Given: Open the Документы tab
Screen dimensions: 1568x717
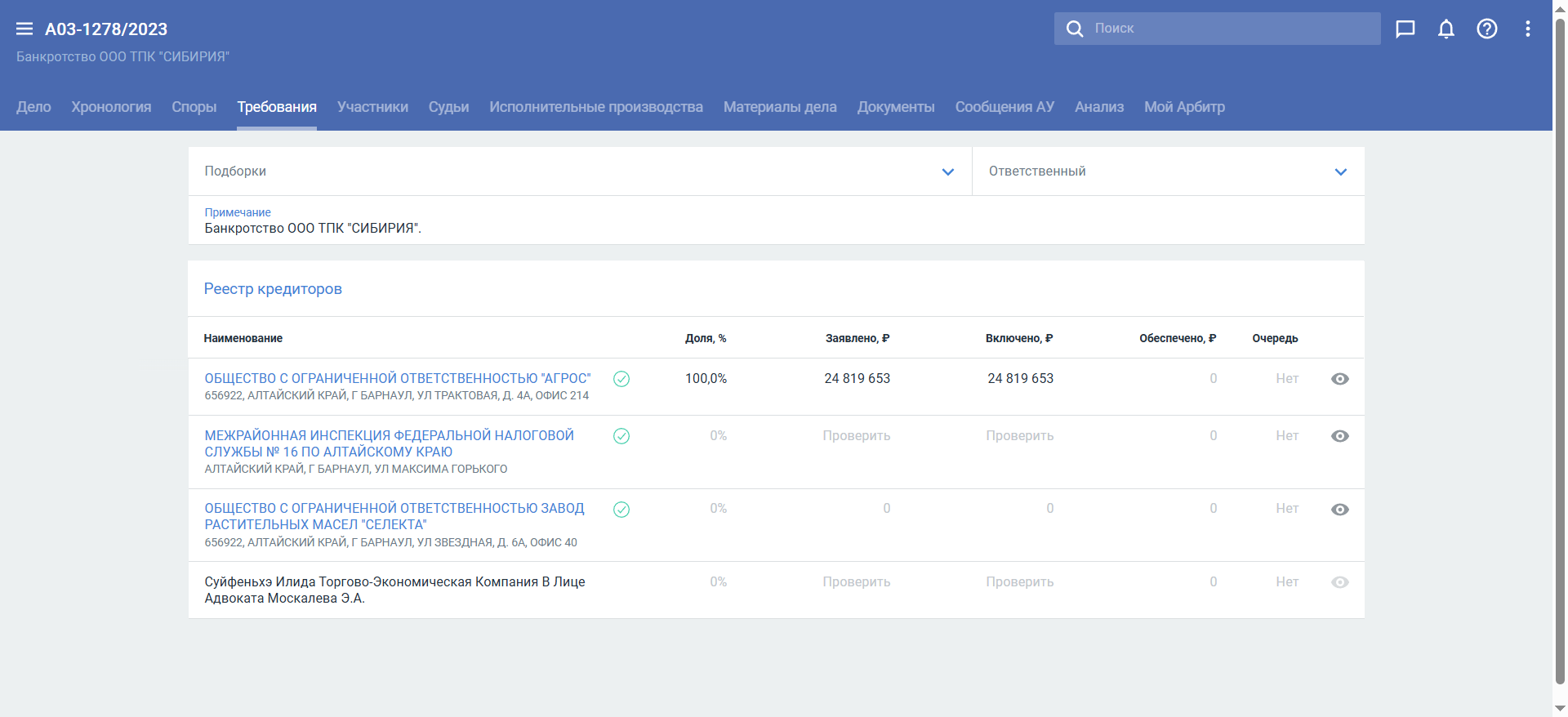Looking at the screenshot, I should (x=896, y=107).
